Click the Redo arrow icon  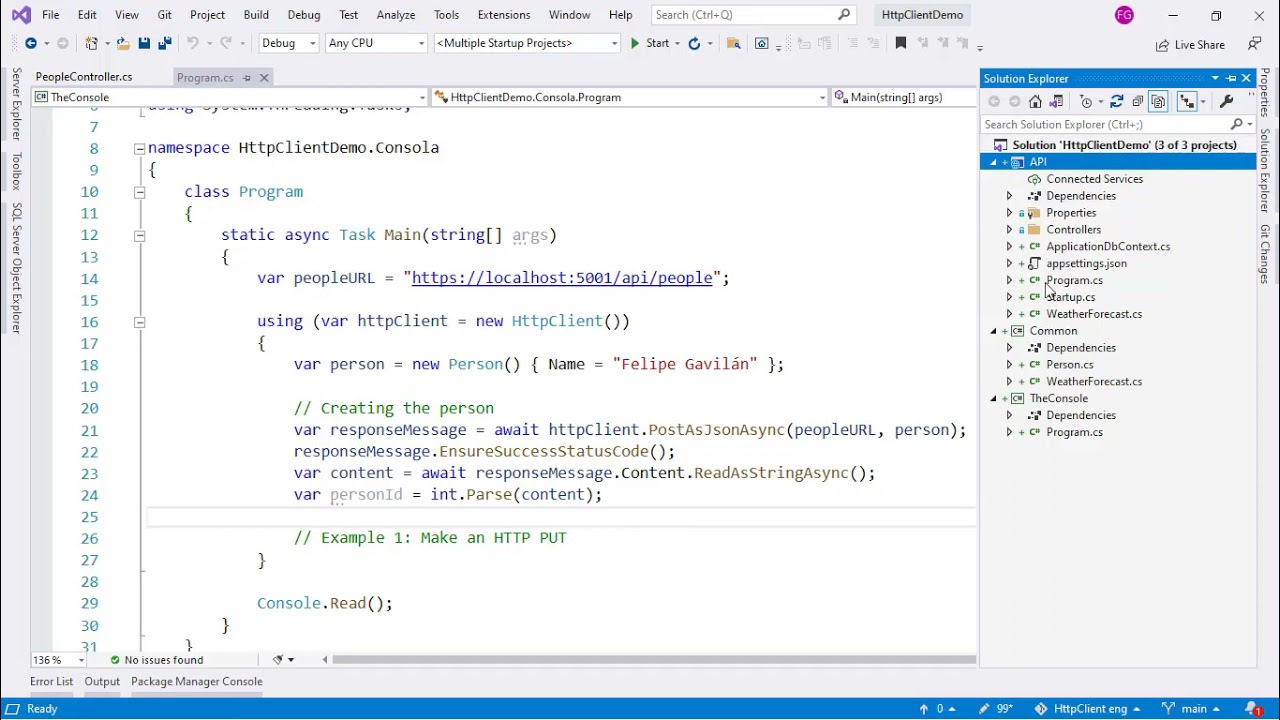pos(227,43)
